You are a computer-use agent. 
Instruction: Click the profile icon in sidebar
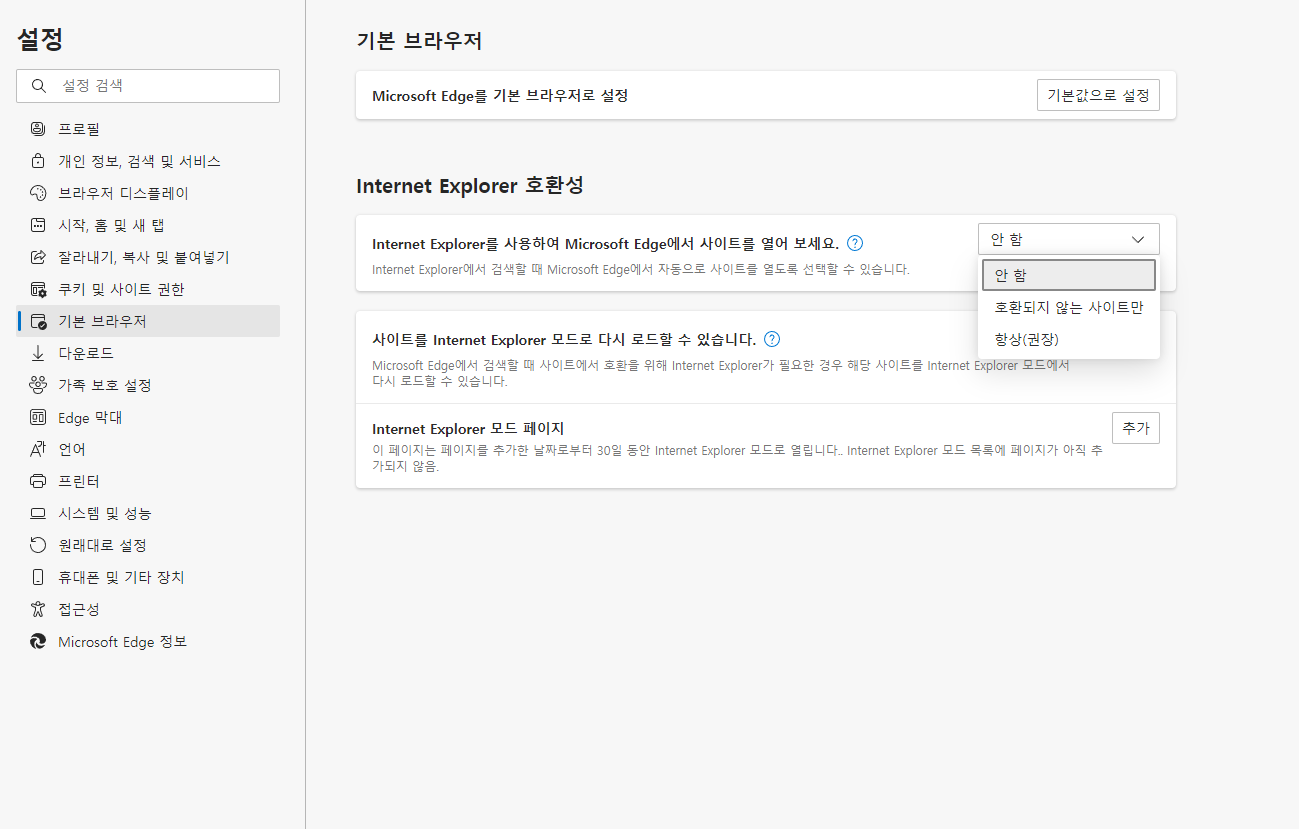[38, 129]
